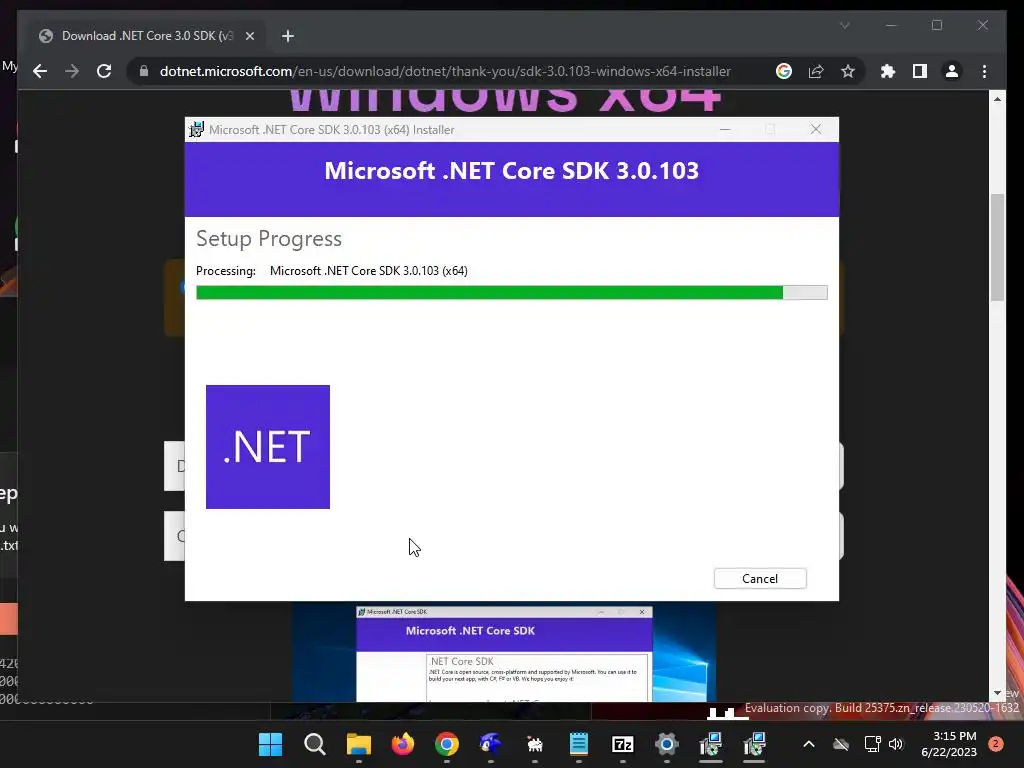Click the page scrollbar down arrow
Viewport: 1024px width, 768px height.
pos(997,693)
